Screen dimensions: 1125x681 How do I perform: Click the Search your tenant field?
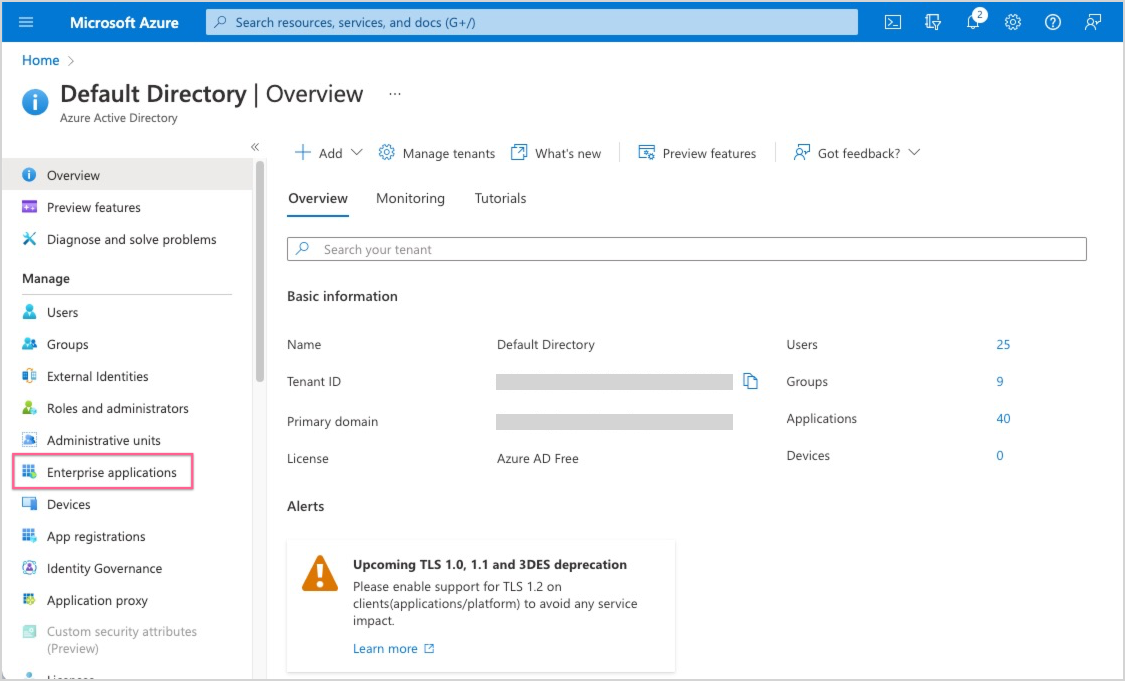tap(686, 249)
